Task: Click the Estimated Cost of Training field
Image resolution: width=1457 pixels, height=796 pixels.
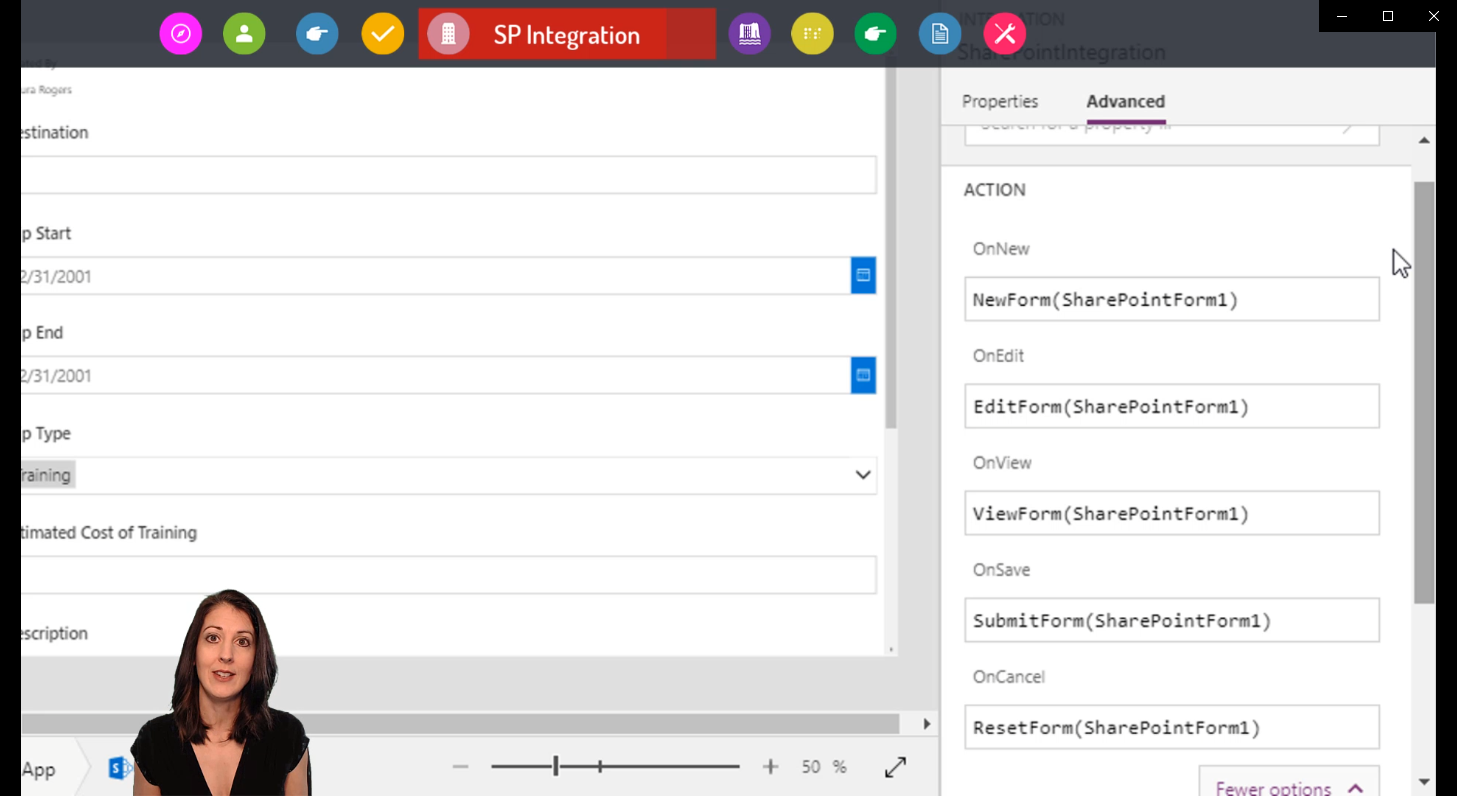Action: [448, 575]
